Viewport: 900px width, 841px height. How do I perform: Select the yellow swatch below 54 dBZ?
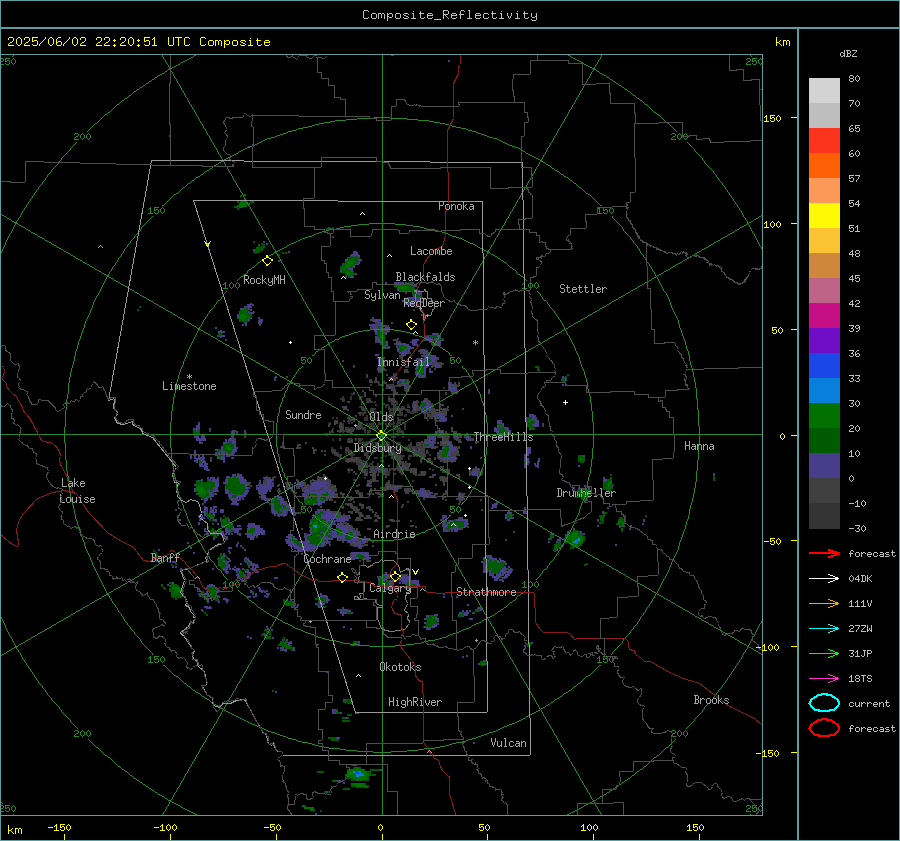pyautogui.click(x=824, y=216)
